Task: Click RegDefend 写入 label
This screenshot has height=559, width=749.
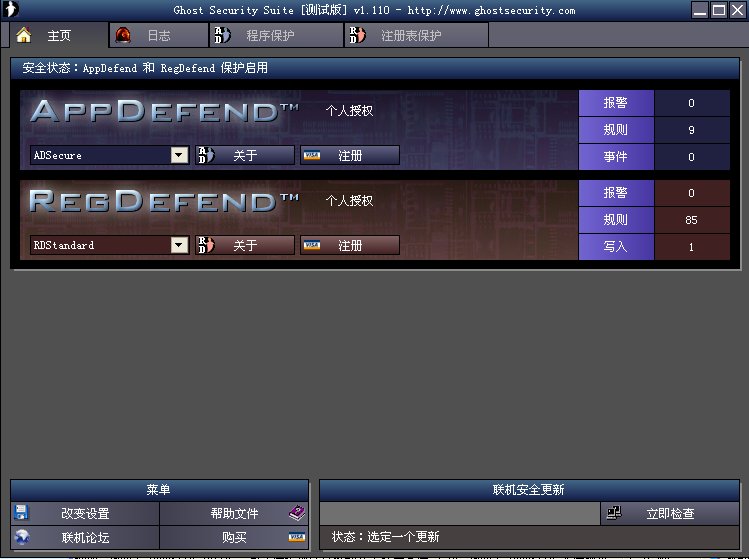Action: click(616, 247)
